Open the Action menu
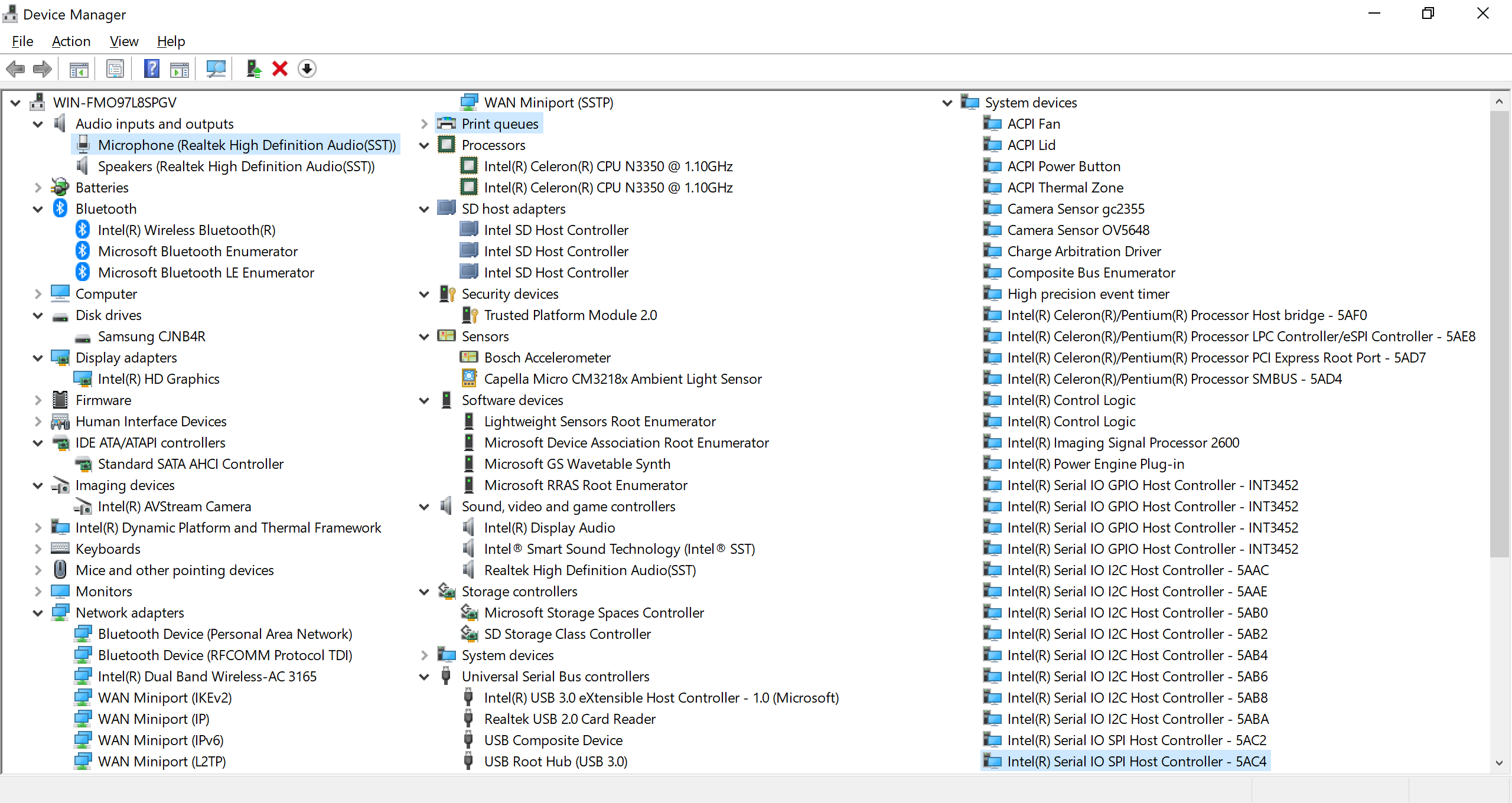The image size is (1512, 803). coord(71,41)
